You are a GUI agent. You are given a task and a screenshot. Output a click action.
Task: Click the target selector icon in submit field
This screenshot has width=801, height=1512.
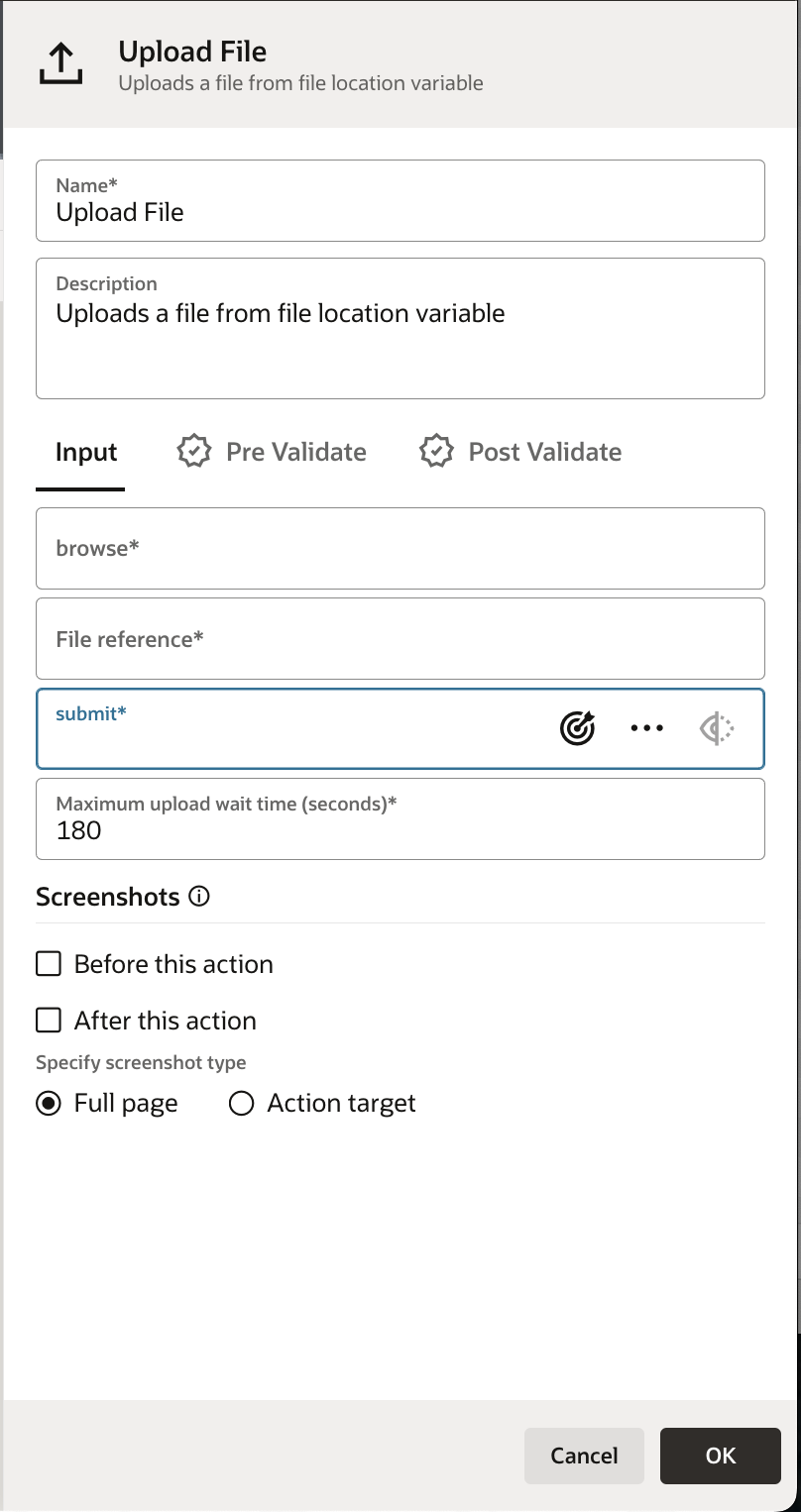pyautogui.click(x=577, y=727)
